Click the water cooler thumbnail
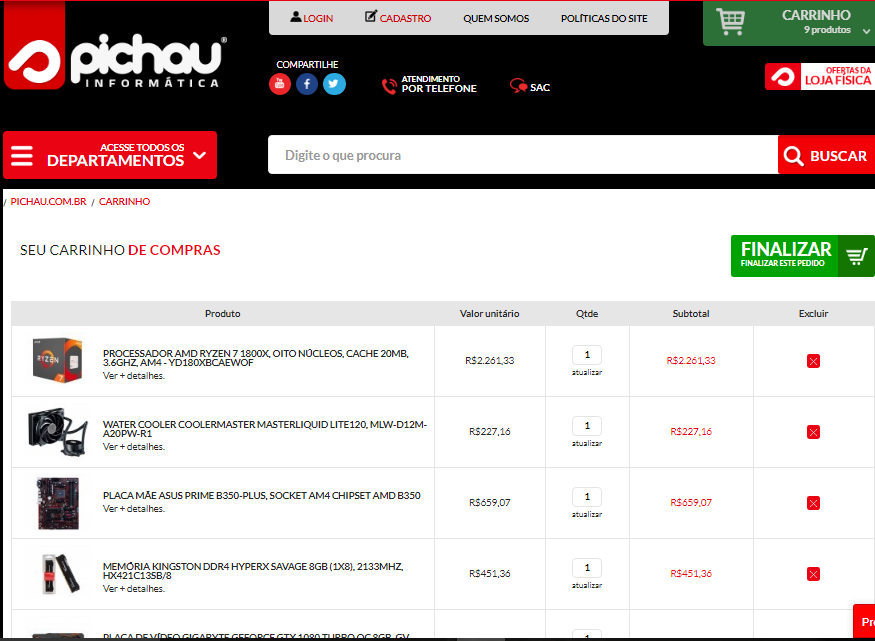The height and width of the screenshot is (641, 875). (x=57, y=431)
